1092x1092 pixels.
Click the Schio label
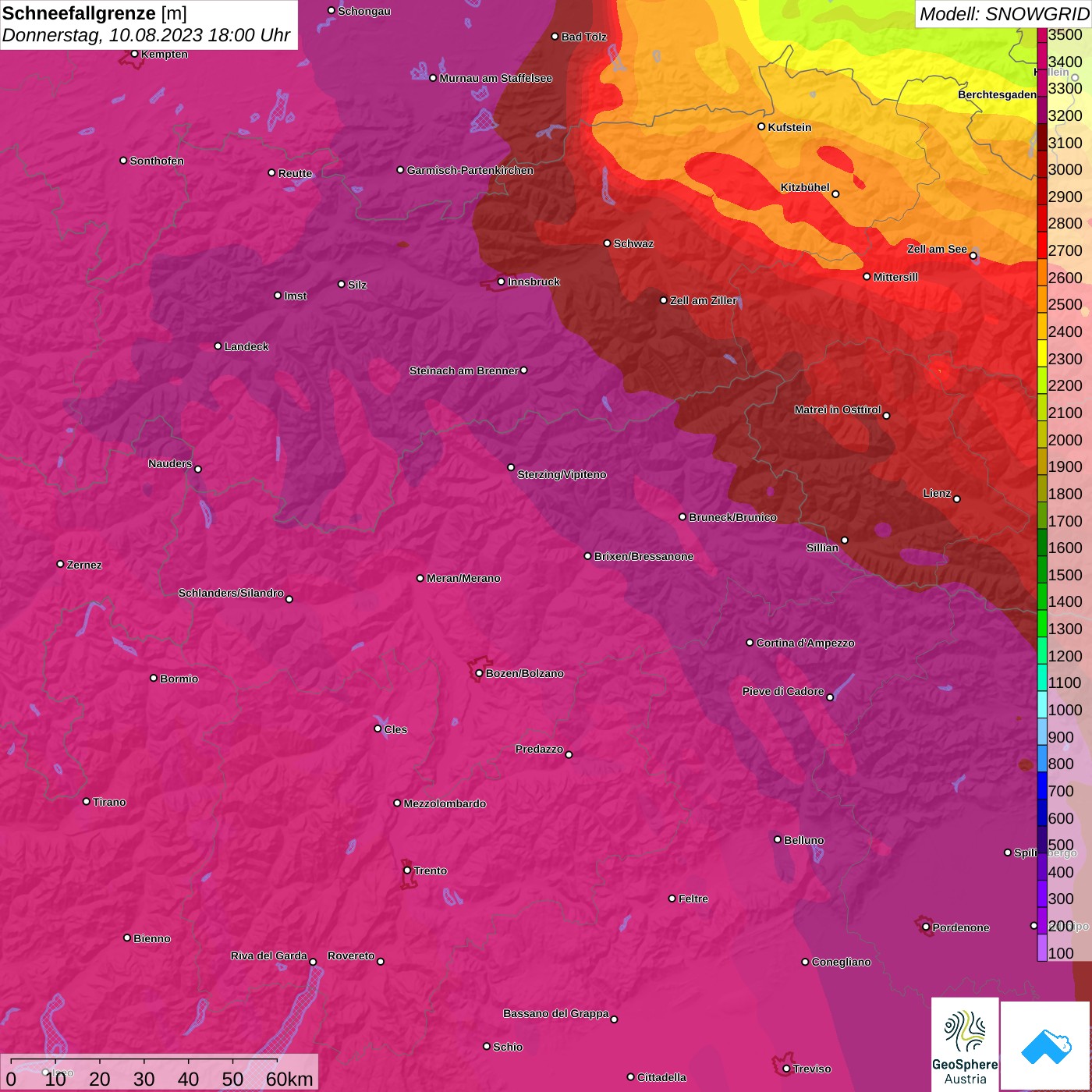[x=508, y=1047]
